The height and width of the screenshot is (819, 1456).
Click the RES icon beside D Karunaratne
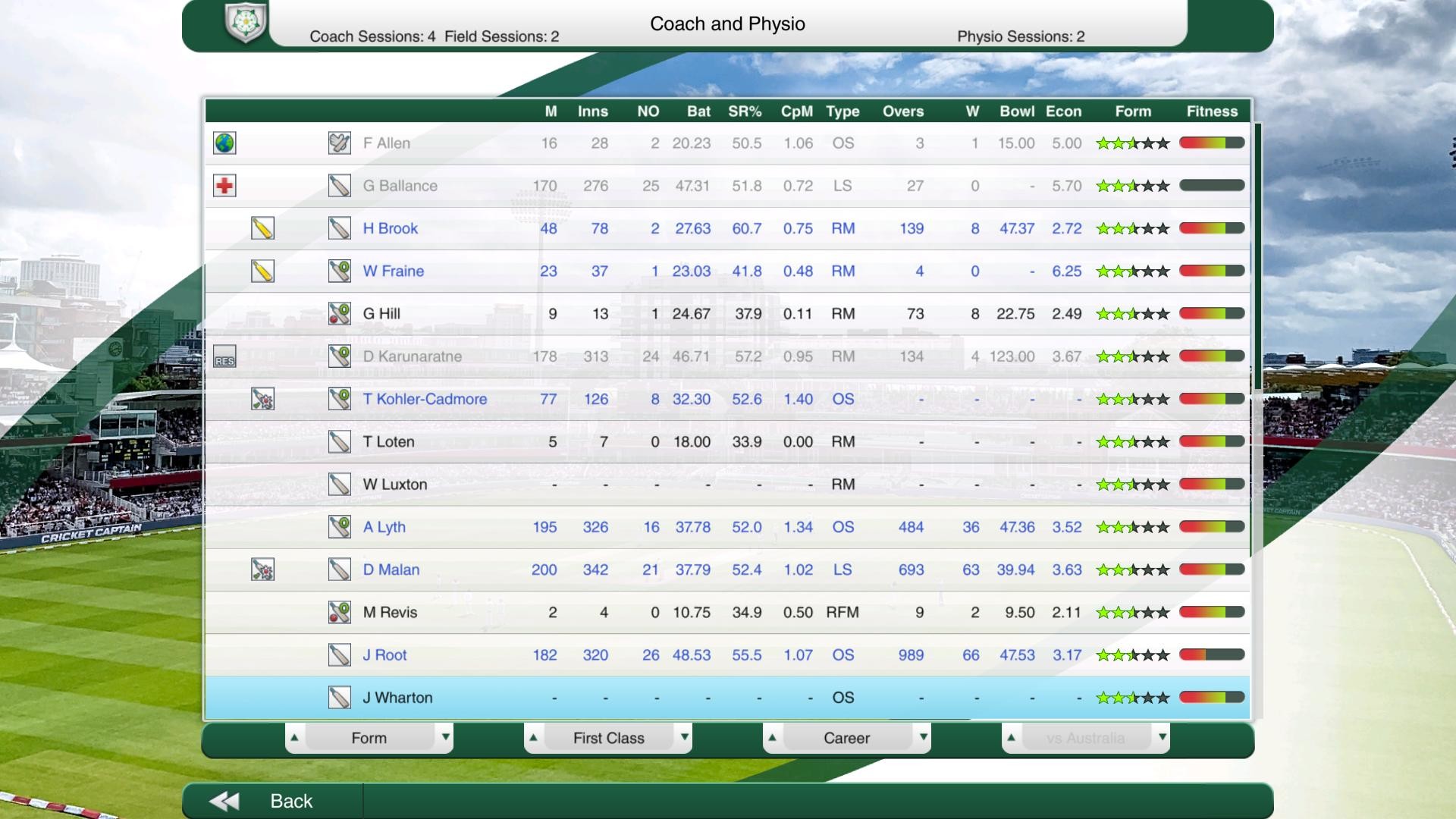coord(224,356)
